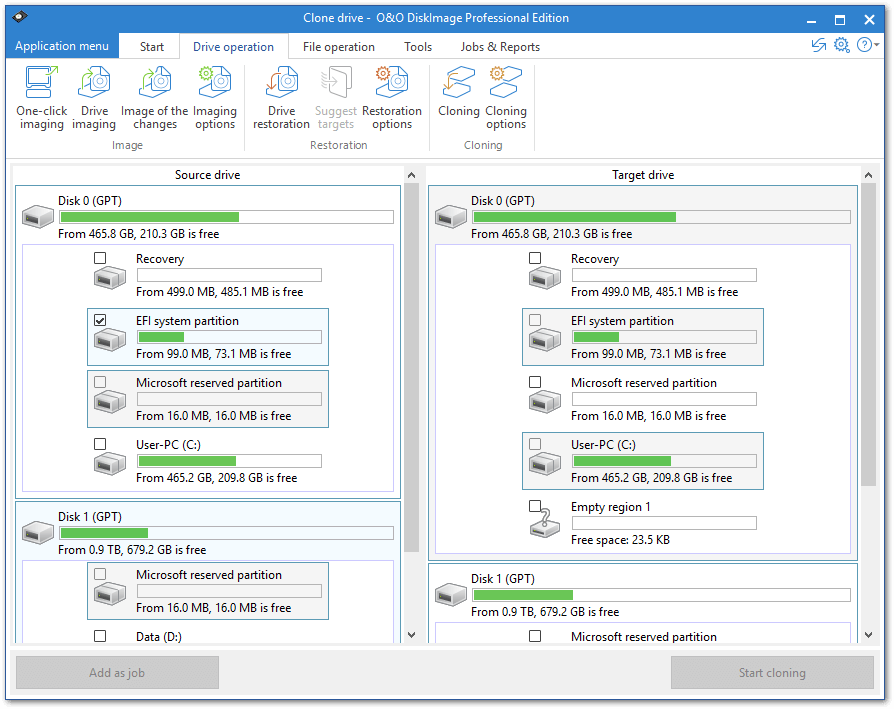Check the source Recovery partition checkbox

pos(100,258)
